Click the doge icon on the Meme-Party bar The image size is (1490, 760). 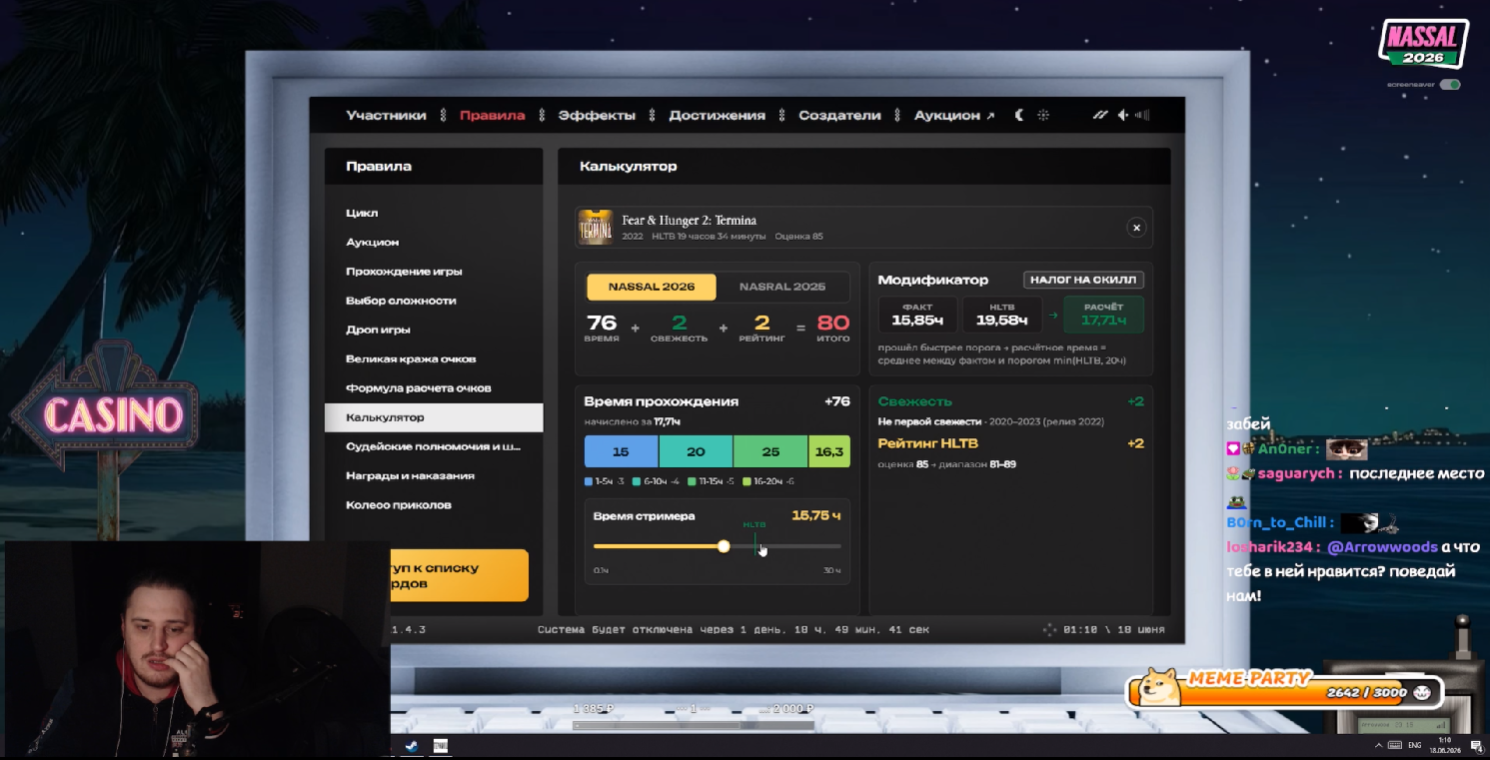[1160, 686]
